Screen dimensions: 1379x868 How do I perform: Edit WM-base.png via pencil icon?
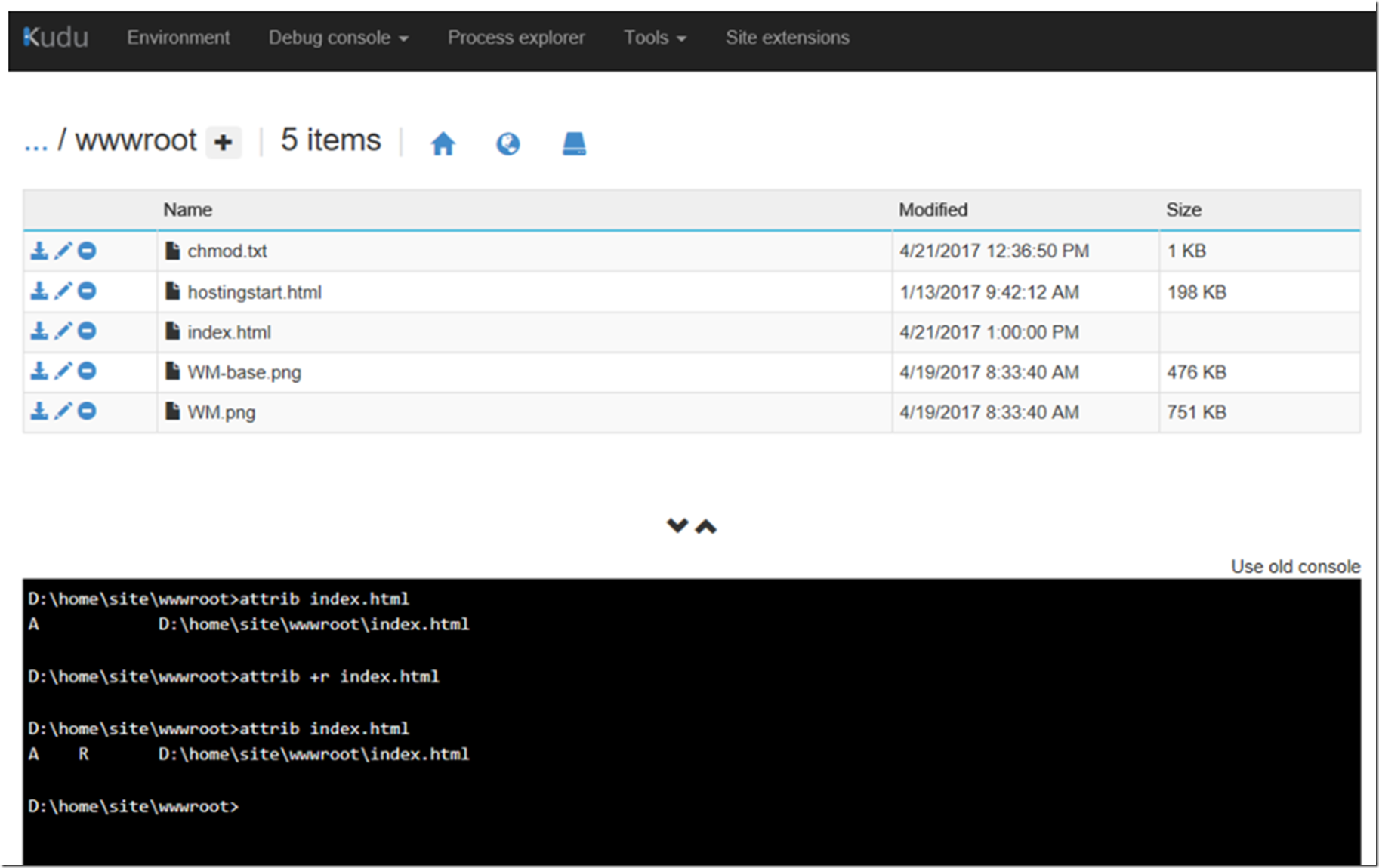tap(63, 371)
